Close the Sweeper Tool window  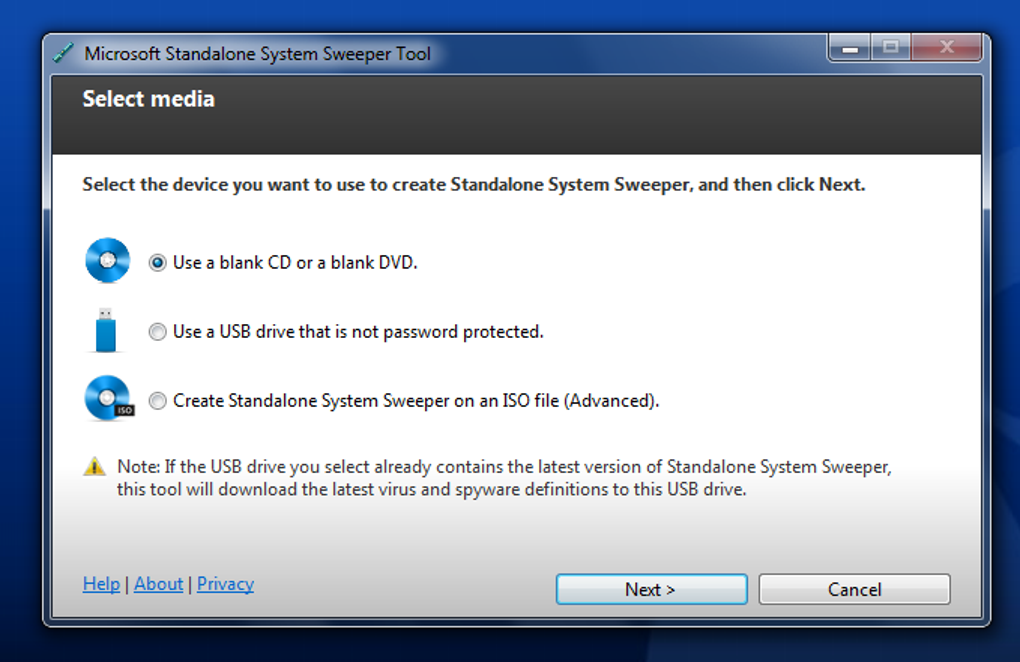pos(946,47)
